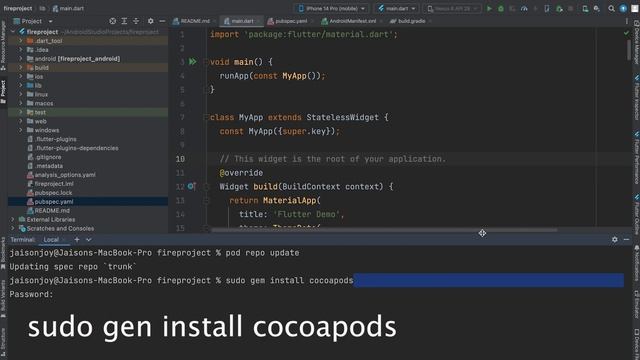Image resolution: width=640 pixels, height=360 pixels.
Task: Open the blue updates notification icon
Action: [x=623, y=9]
